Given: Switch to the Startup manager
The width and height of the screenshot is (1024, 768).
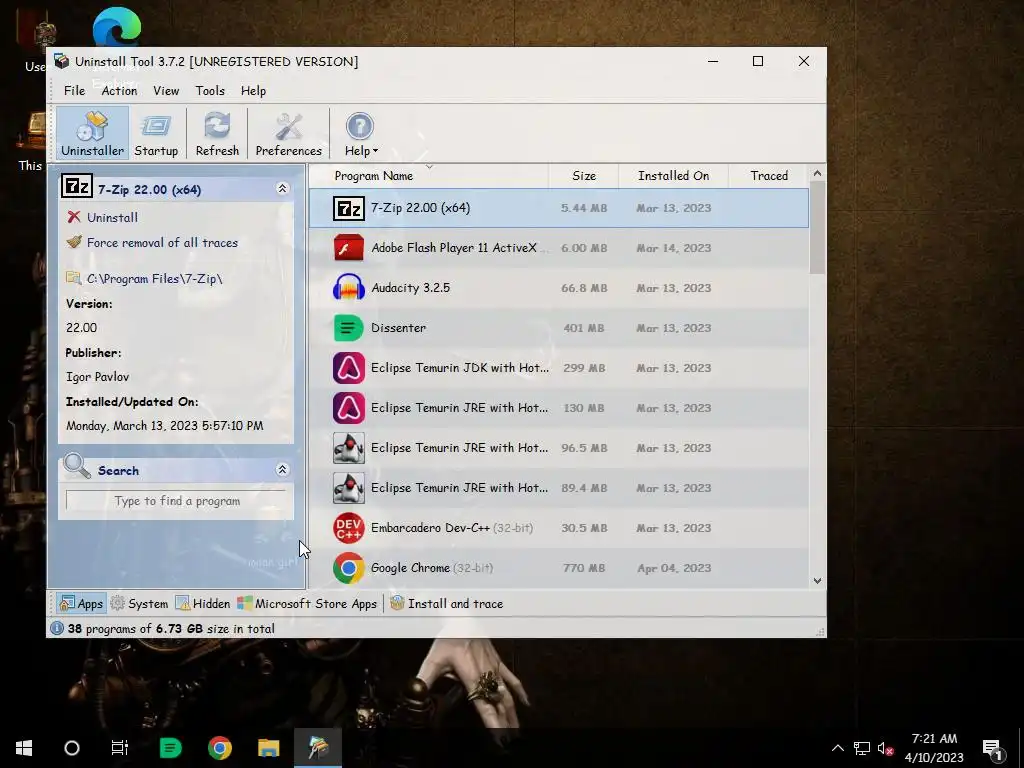Looking at the screenshot, I should click(x=156, y=134).
